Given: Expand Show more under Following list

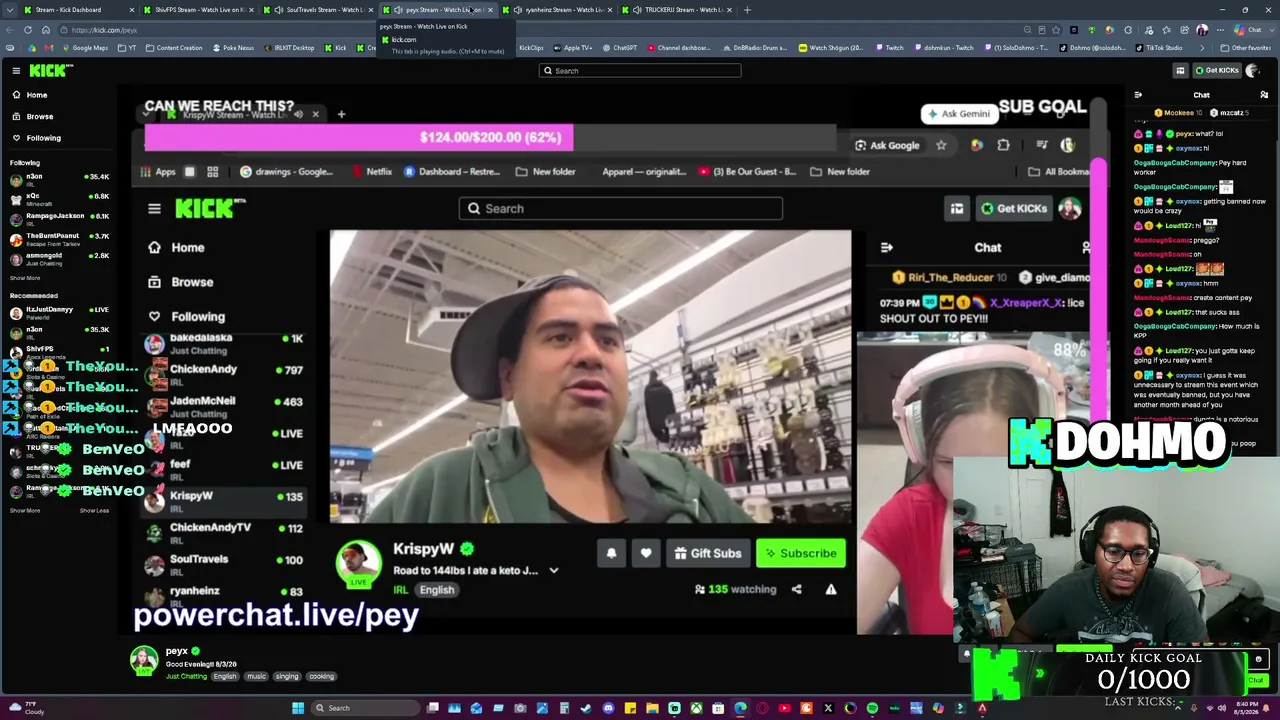Looking at the screenshot, I should (25, 278).
